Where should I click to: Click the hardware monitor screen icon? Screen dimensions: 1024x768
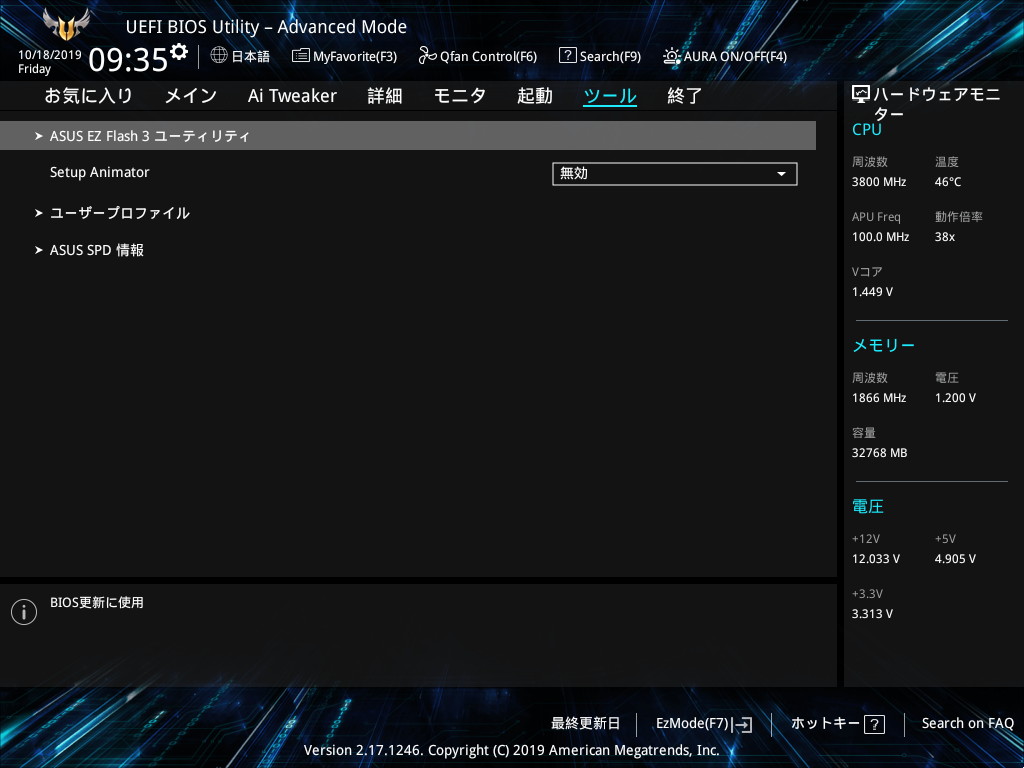tap(861, 95)
